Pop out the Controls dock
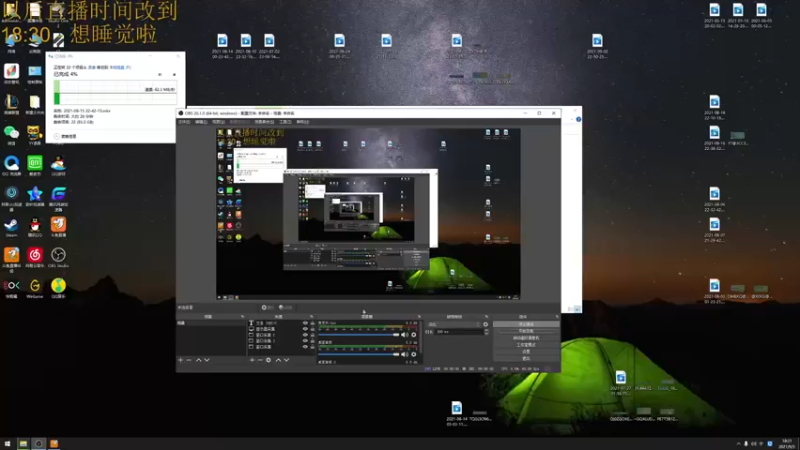 557,317
